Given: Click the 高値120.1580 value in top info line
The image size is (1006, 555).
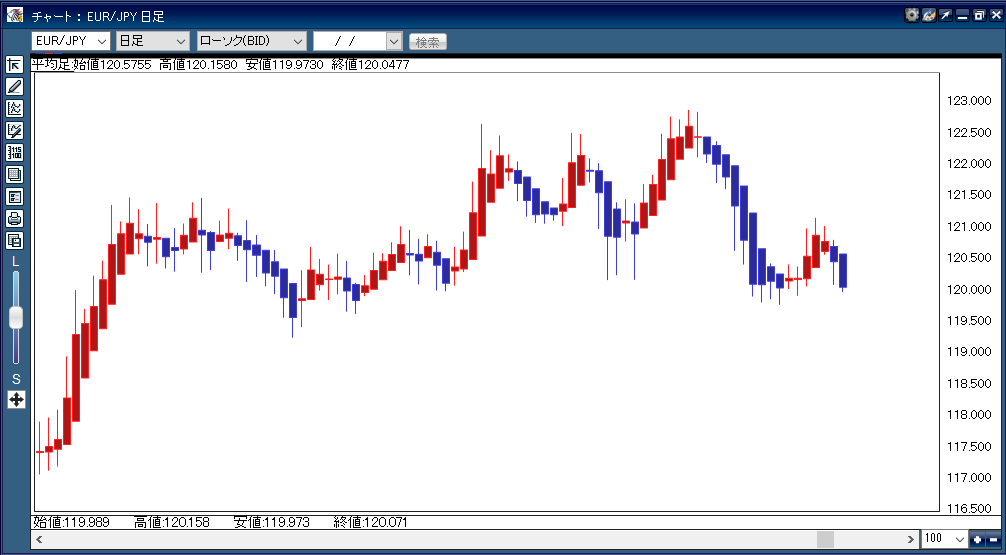Looking at the screenshot, I should point(198,65).
